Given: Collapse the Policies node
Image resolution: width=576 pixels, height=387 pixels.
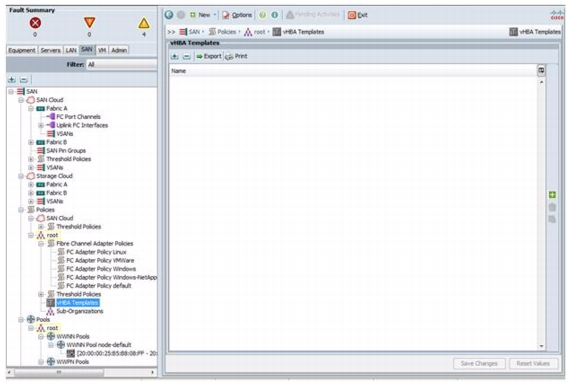Looking at the screenshot, I should point(21,210).
